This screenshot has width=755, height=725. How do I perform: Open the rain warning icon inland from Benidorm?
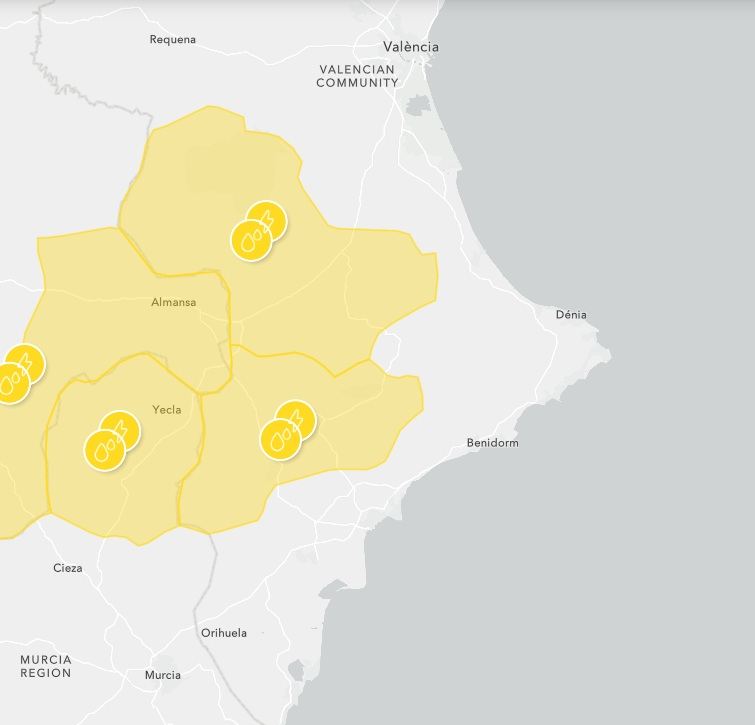click(x=280, y=440)
